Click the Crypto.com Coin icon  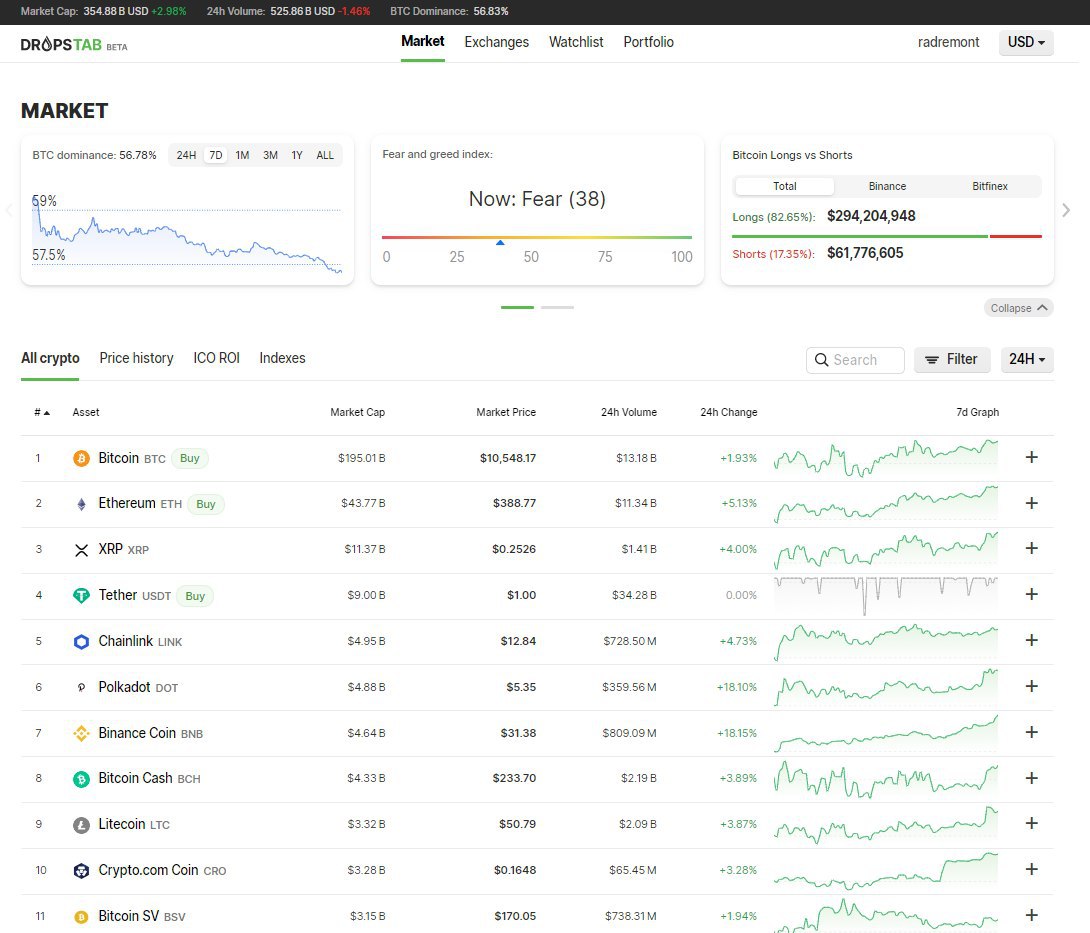tap(81, 871)
